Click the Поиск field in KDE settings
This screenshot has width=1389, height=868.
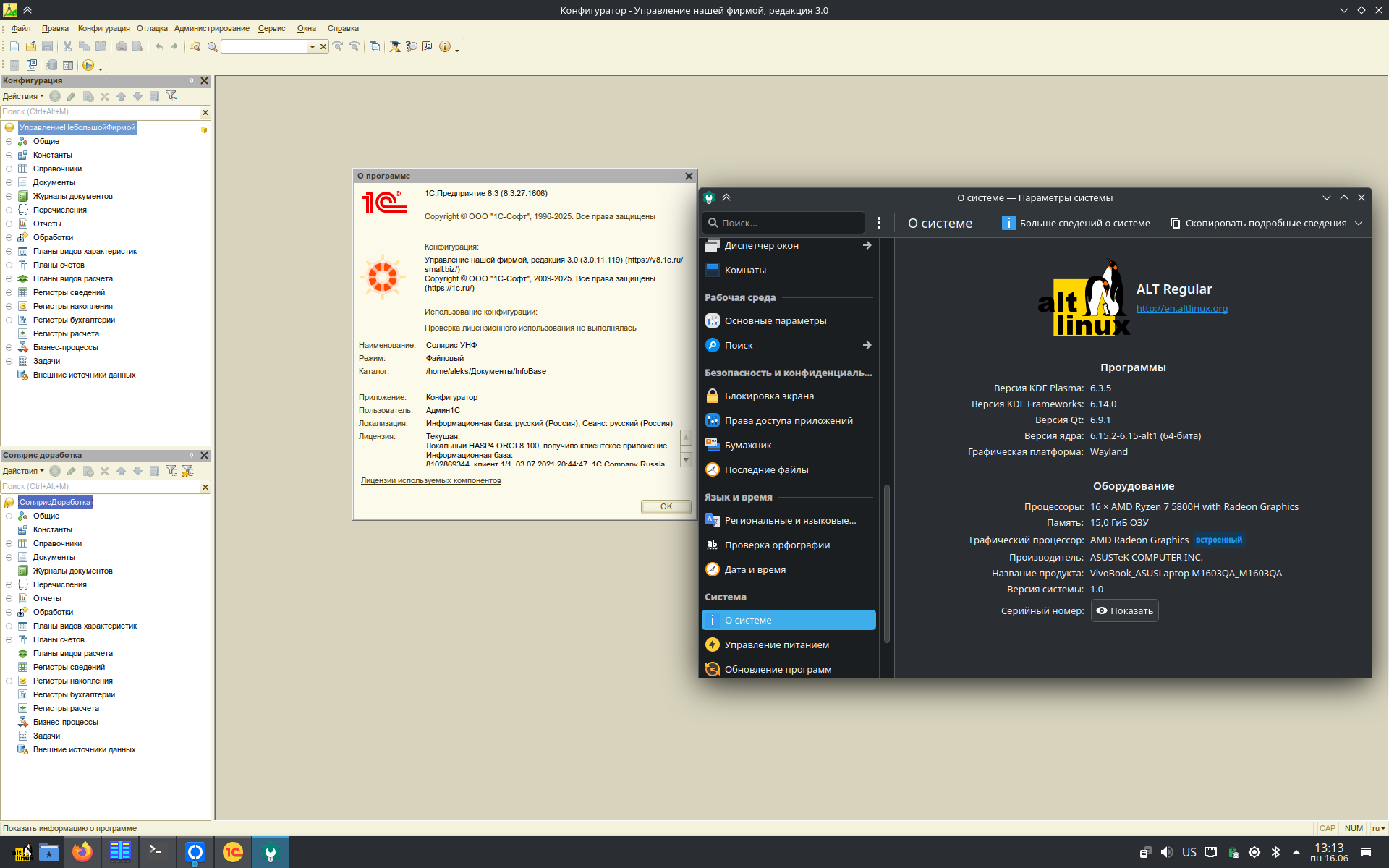(x=783, y=223)
